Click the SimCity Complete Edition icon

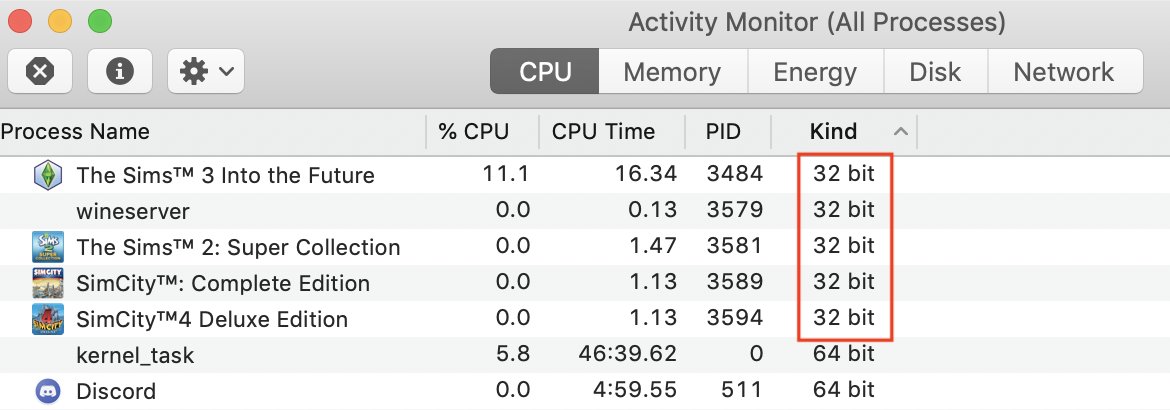point(47,283)
